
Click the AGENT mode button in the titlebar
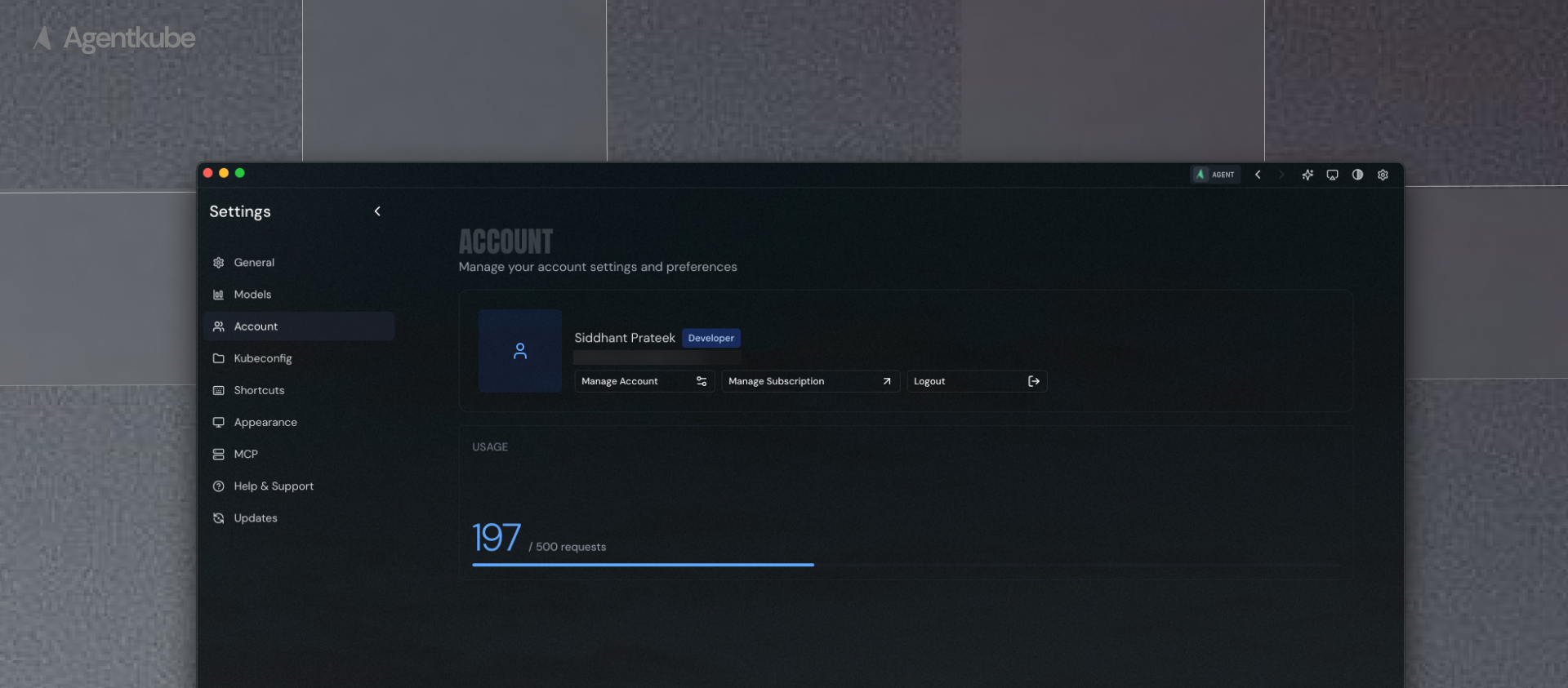pyautogui.click(x=1215, y=175)
